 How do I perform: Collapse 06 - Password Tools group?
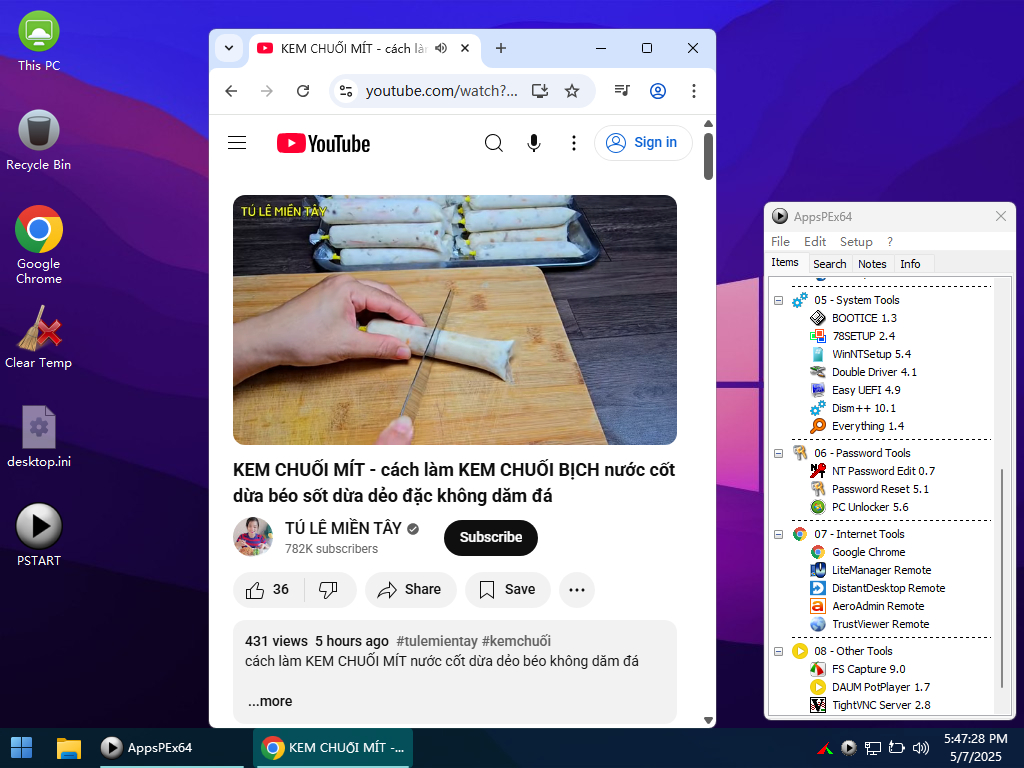click(778, 453)
